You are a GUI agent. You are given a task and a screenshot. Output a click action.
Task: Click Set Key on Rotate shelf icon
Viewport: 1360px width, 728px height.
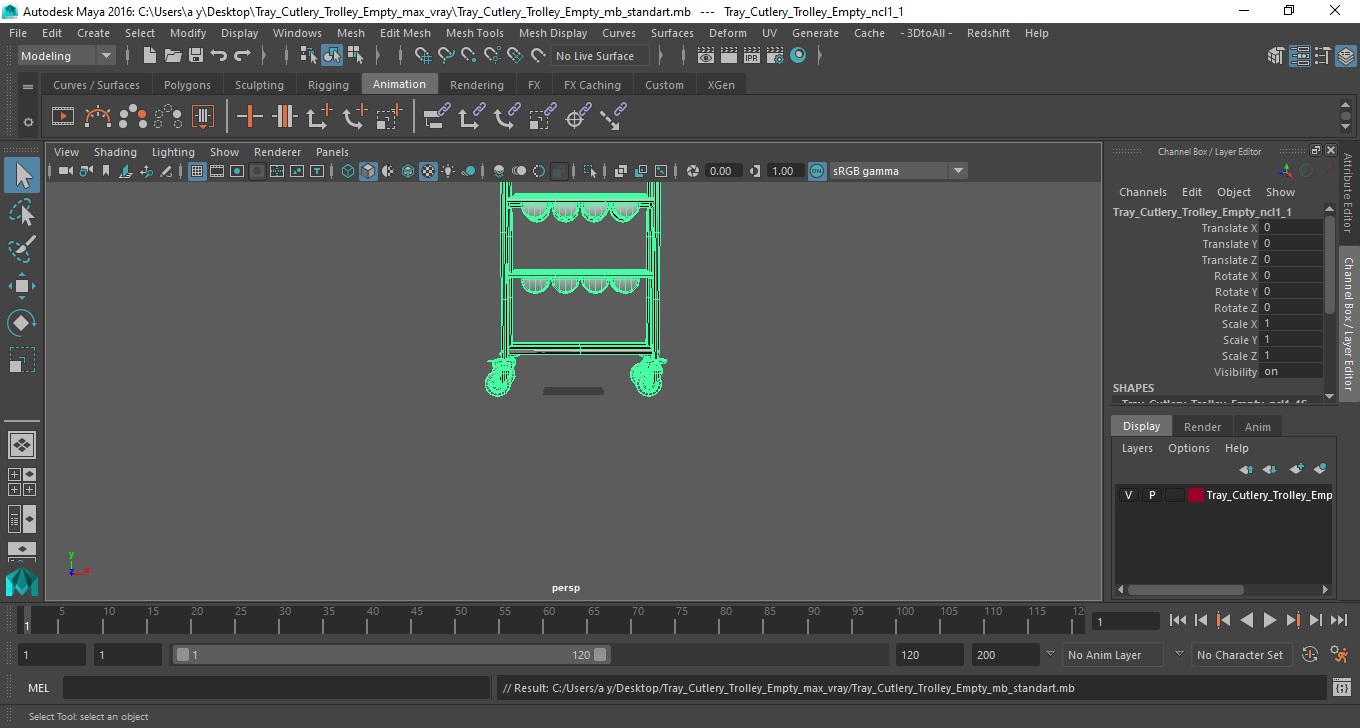[x=353, y=117]
